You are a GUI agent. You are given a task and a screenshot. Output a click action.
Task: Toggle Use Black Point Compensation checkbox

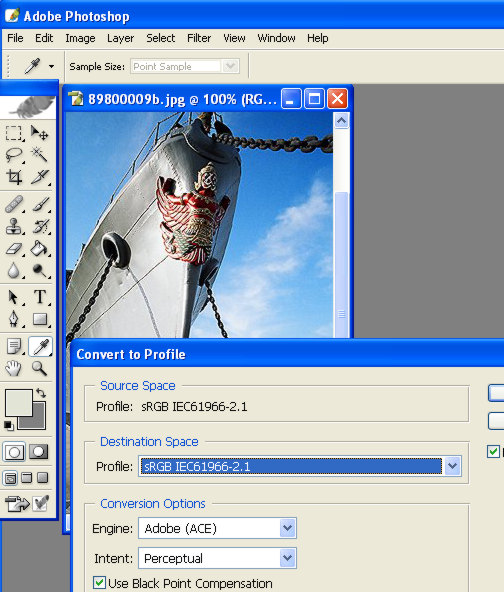tap(99, 582)
